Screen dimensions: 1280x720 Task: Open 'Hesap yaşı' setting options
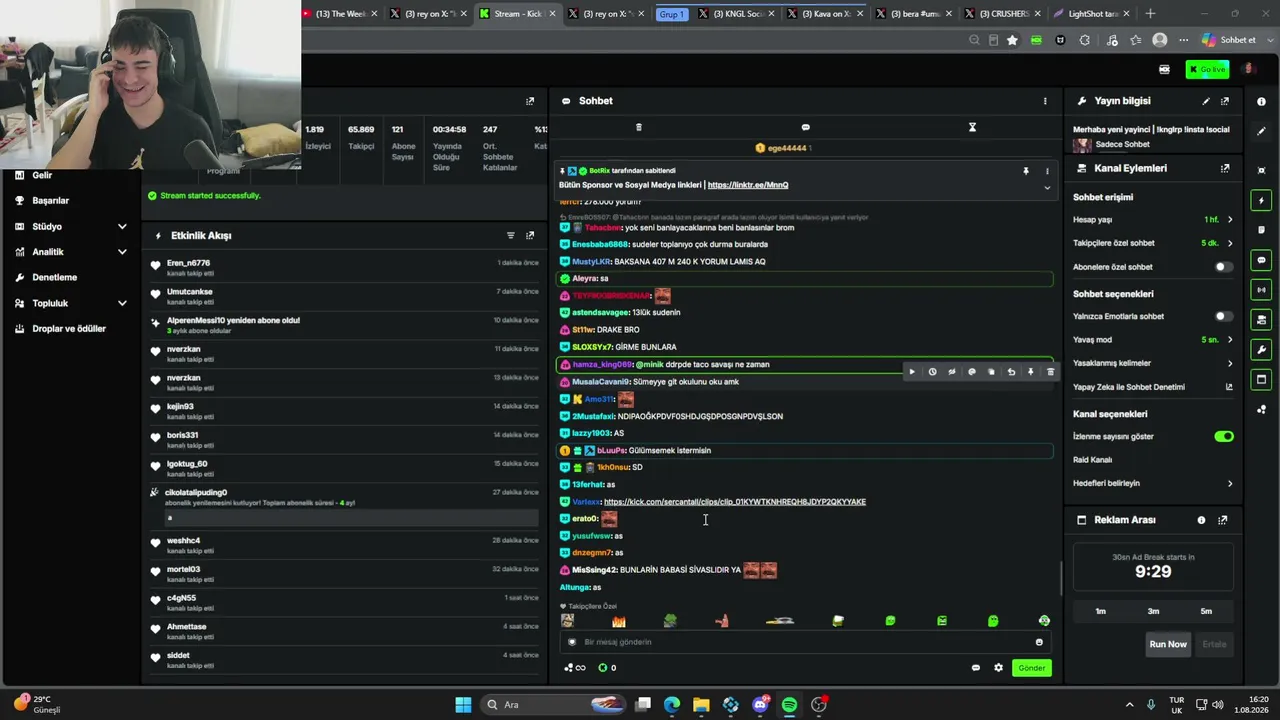[1152, 219]
